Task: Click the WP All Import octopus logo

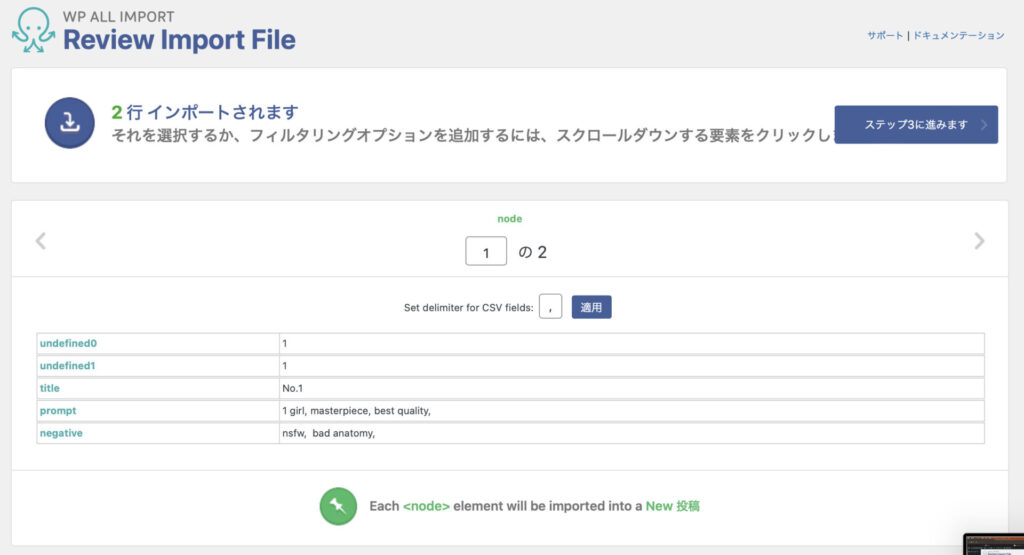Action: (x=33, y=30)
